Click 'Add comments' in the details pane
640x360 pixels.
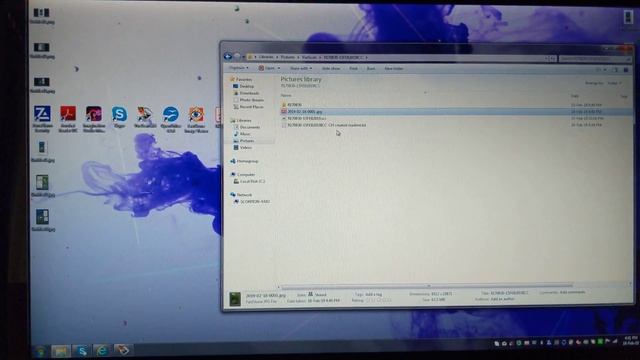coord(572,292)
